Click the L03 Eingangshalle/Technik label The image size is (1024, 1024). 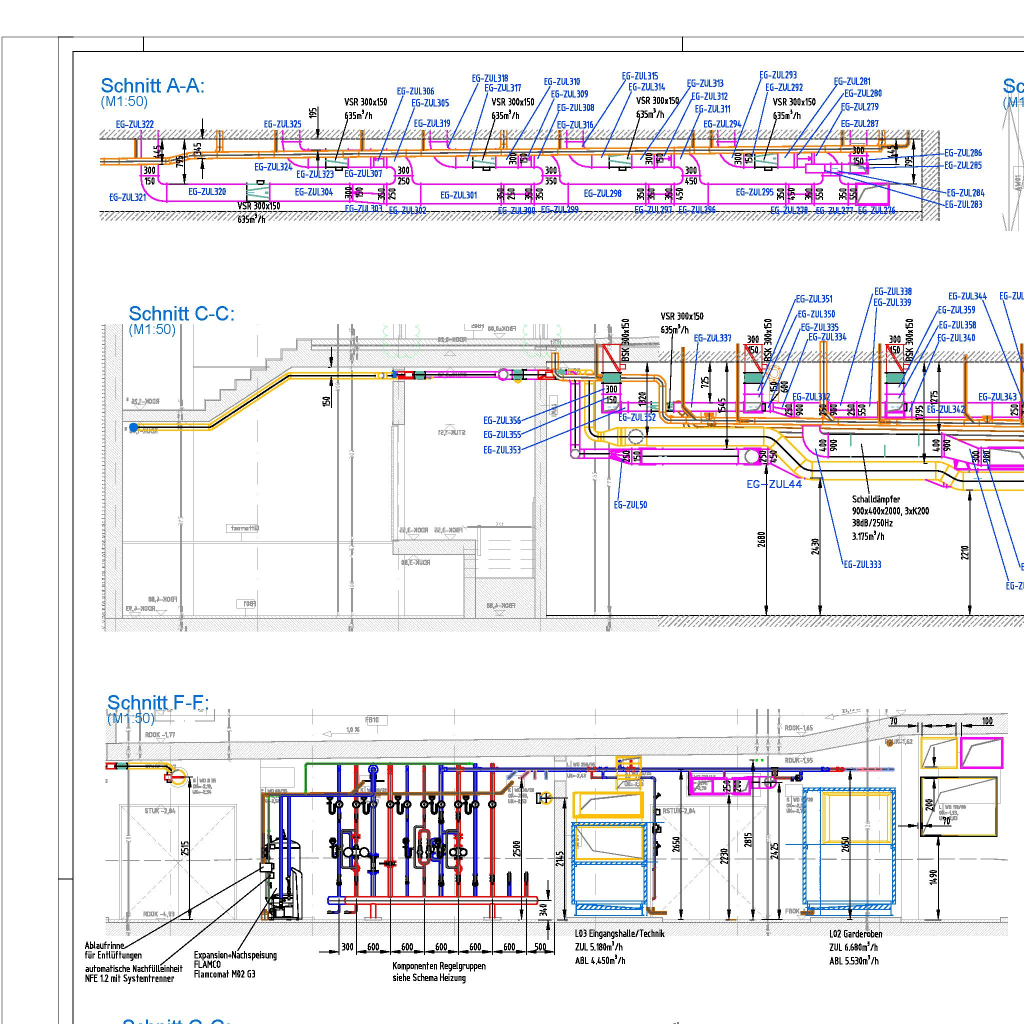point(619,933)
